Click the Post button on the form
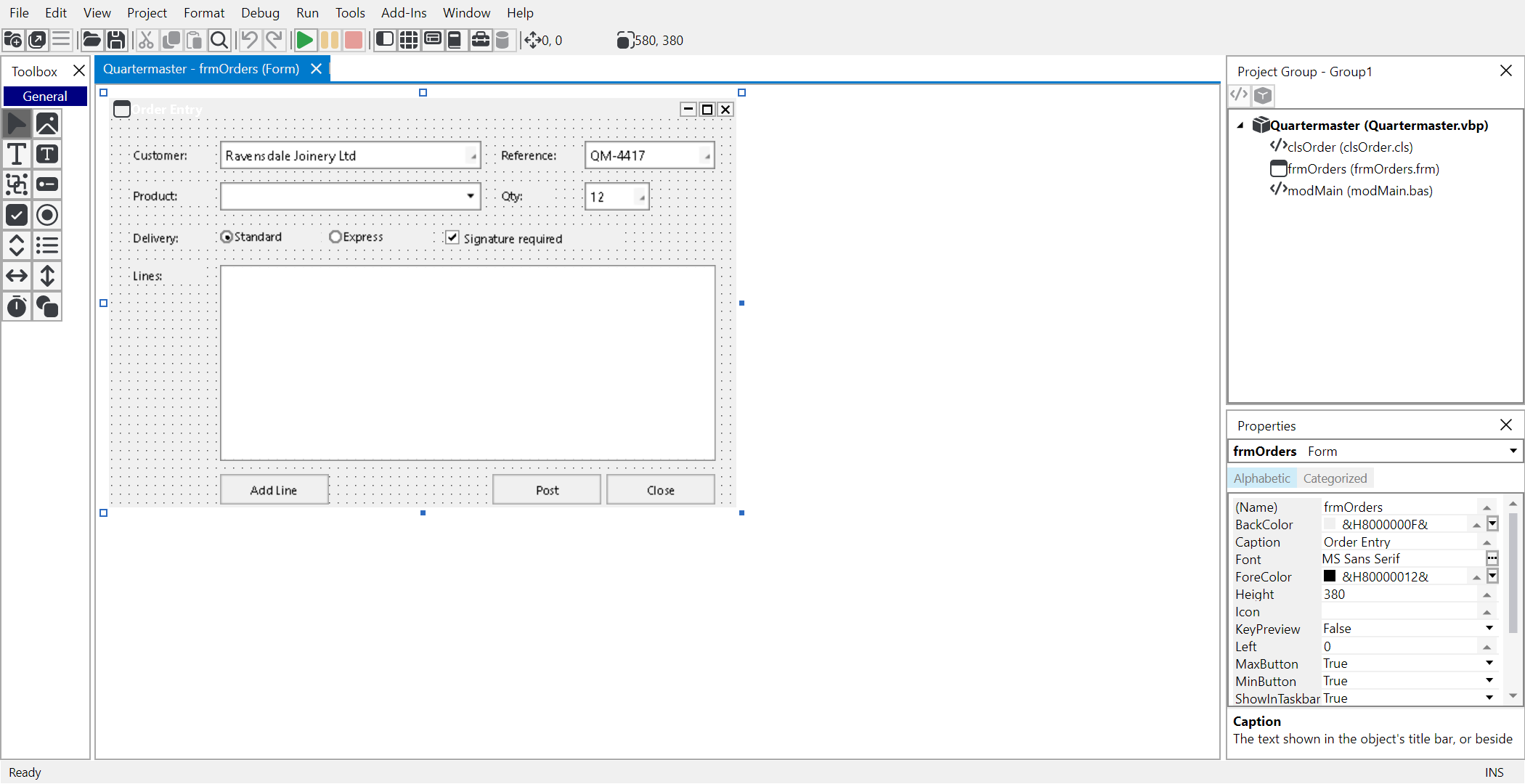The width and height of the screenshot is (1525, 784). tap(547, 490)
